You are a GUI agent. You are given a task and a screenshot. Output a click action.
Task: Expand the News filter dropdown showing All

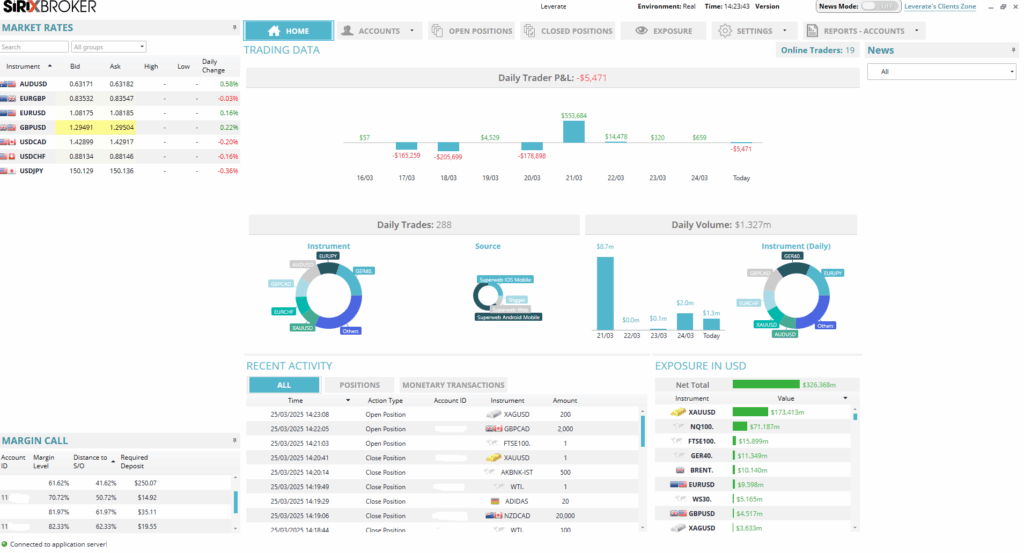tap(941, 72)
